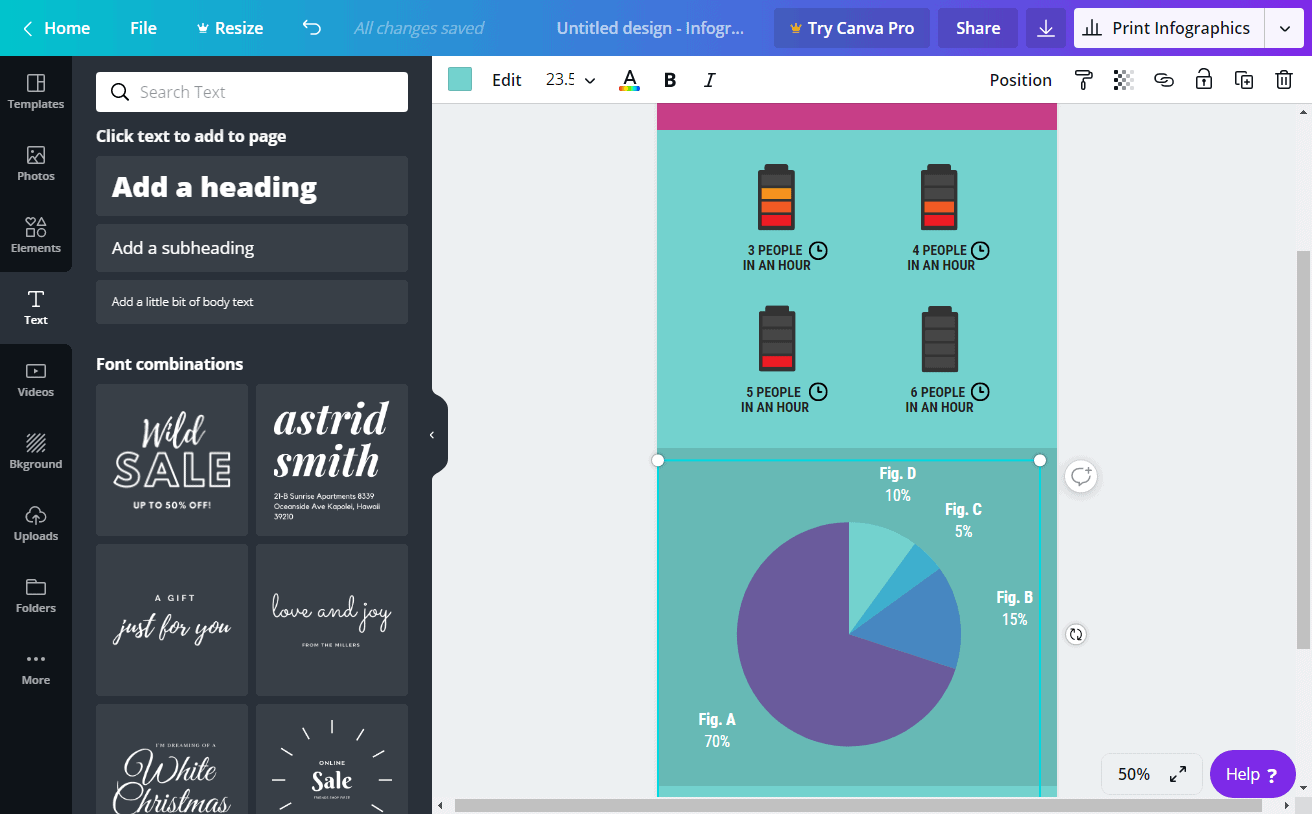Open the Elements sidebar panel
Screen dimensions: 1312x814
pyautogui.click(x=36, y=236)
